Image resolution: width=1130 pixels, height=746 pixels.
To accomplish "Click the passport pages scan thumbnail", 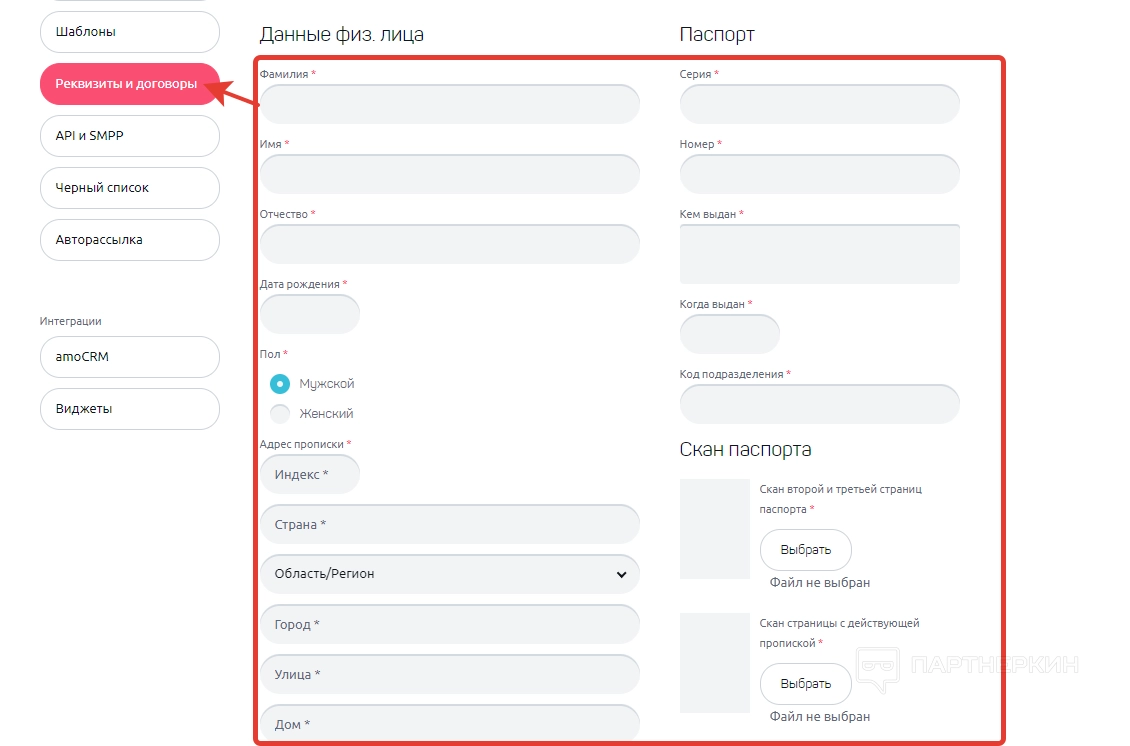I will coord(714,529).
